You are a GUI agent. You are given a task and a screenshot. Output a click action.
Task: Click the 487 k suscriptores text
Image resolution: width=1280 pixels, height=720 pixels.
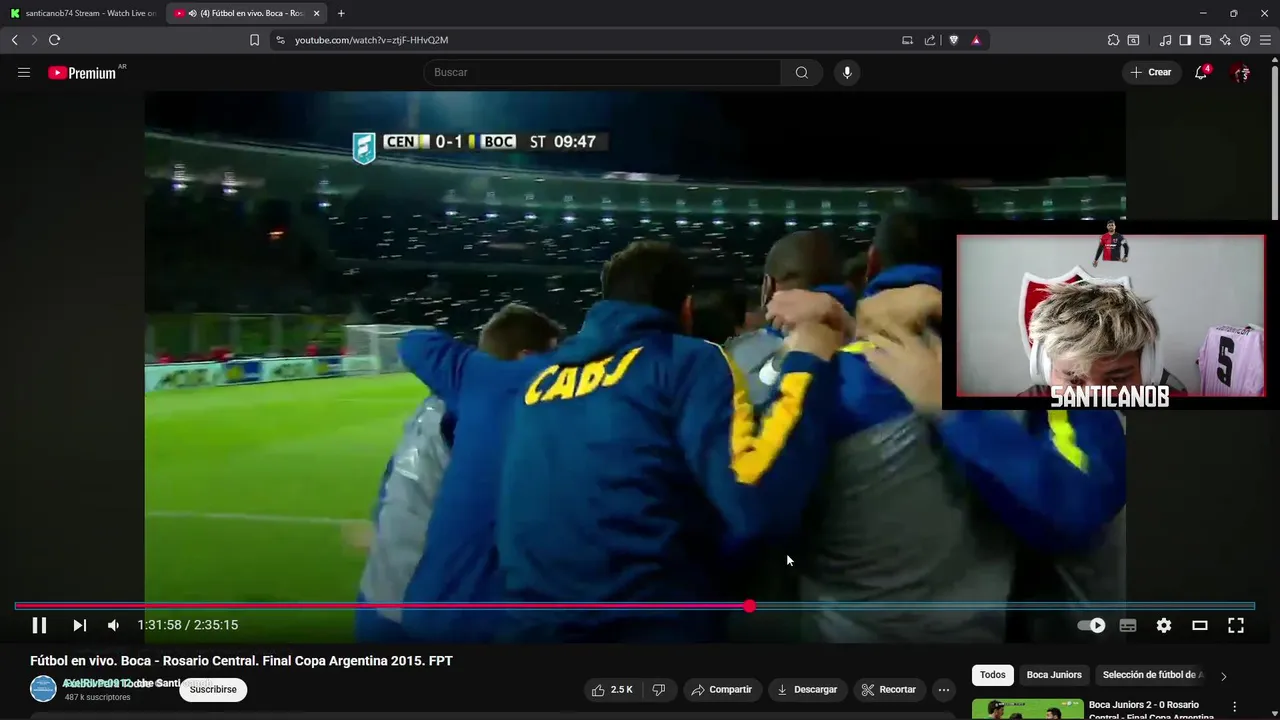pos(98,697)
